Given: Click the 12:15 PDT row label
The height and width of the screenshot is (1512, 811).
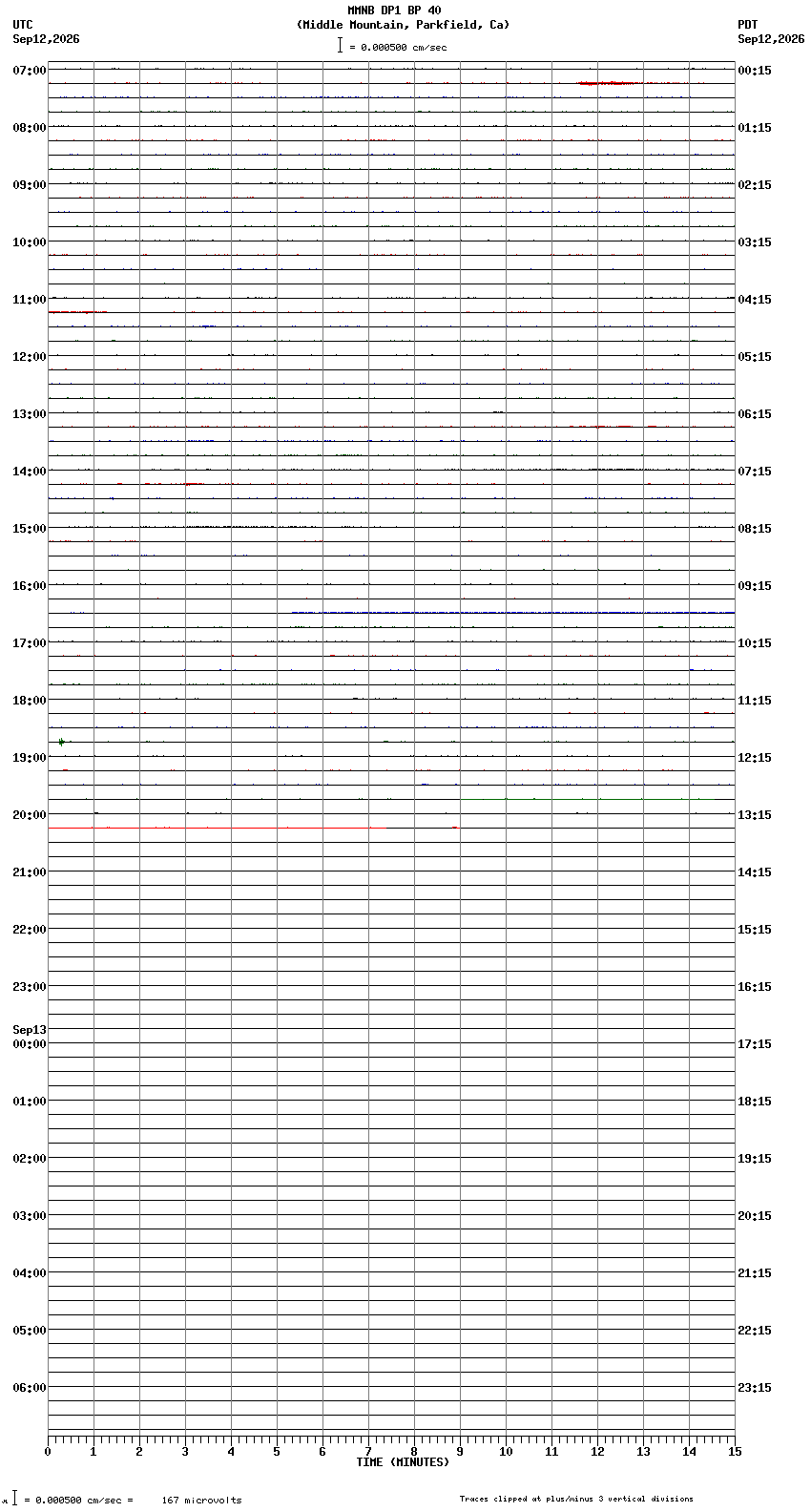Looking at the screenshot, I should (x=755, y=758).
